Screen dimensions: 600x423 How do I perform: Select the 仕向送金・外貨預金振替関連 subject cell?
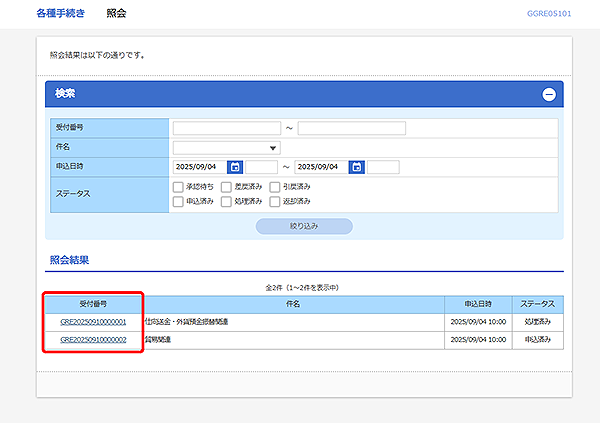point(293,322)
